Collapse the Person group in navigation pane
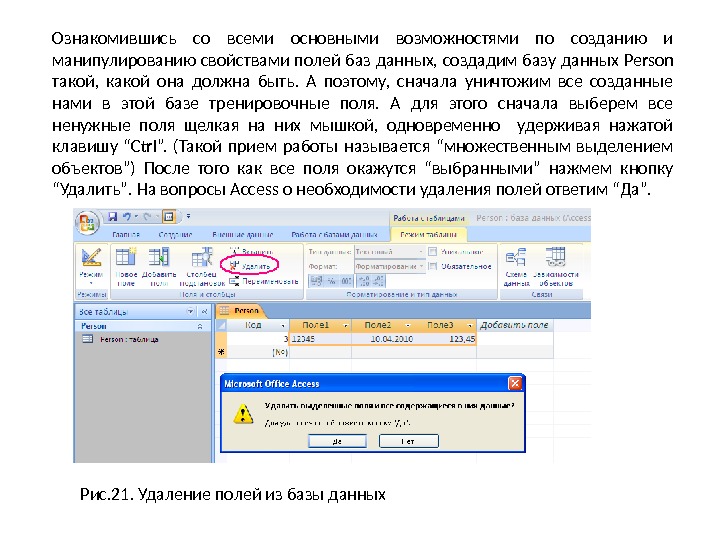The width and height of the screenshot is (720, 540). click(200, 326)
